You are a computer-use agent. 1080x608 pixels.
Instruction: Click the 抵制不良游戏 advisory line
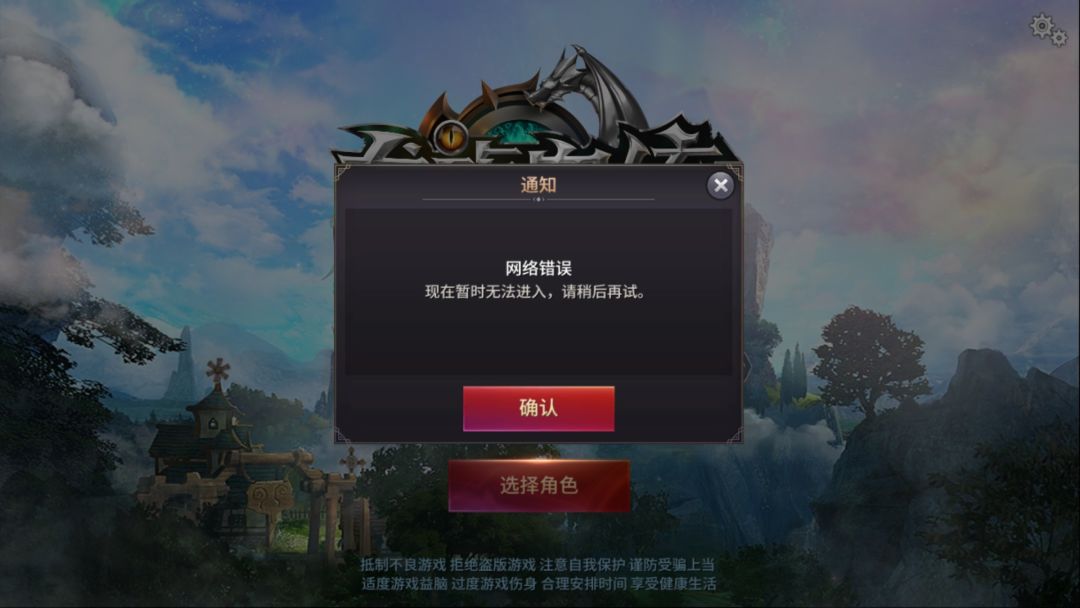[538, 565]
